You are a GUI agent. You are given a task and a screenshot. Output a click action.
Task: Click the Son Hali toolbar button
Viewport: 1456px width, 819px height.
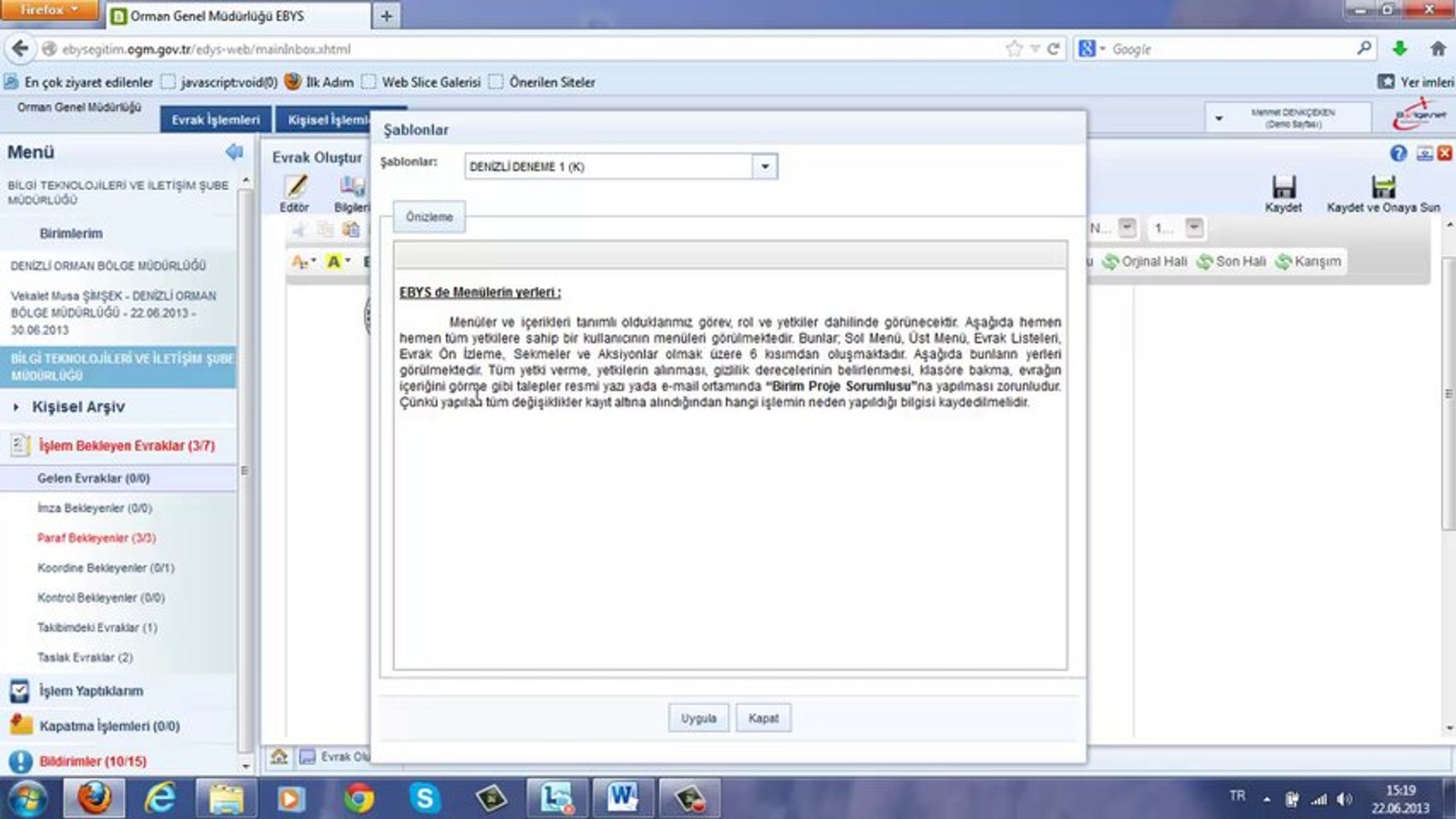coord(1231,262)
